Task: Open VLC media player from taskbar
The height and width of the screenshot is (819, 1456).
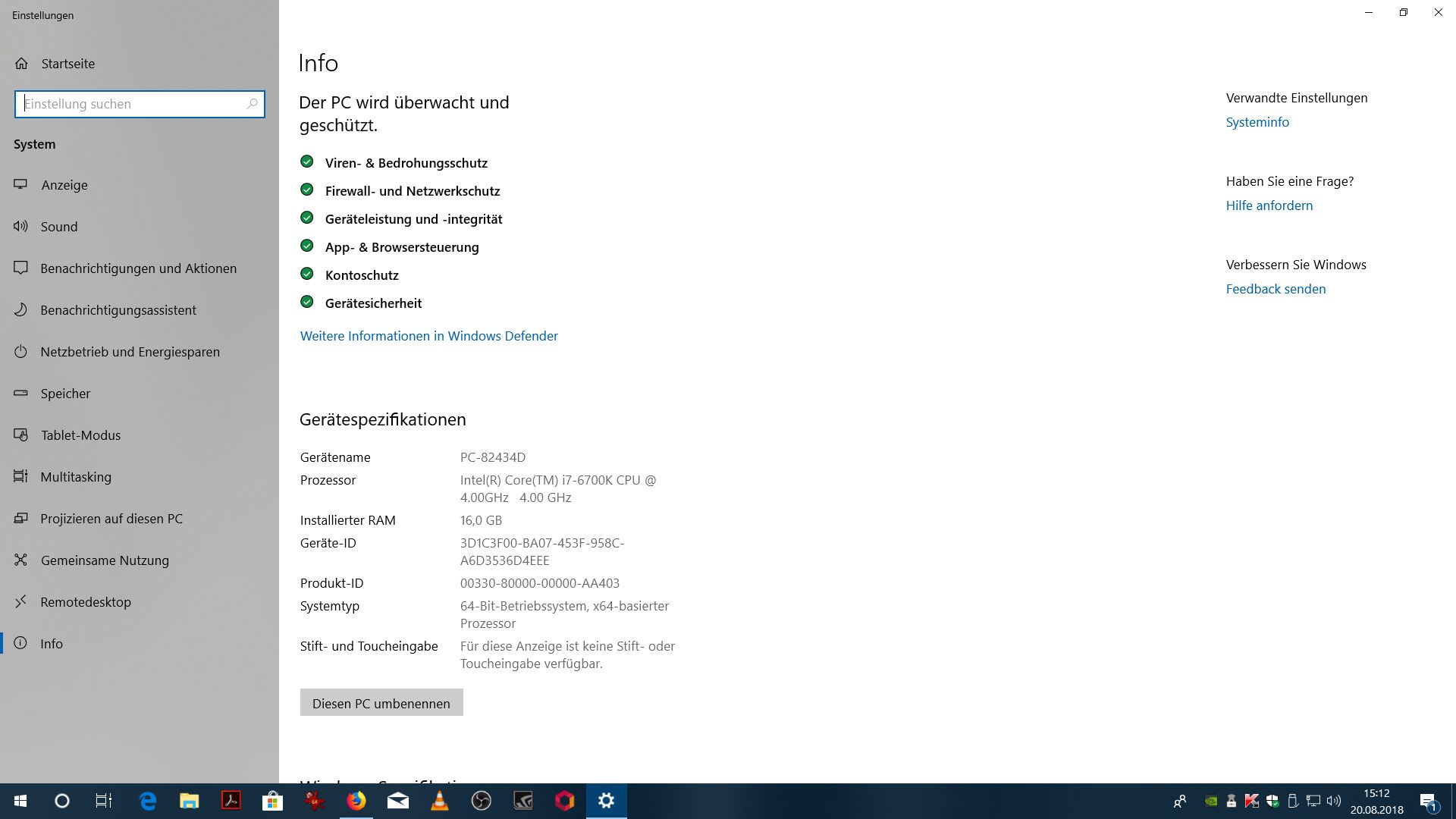Action: (x=439, y=801)
